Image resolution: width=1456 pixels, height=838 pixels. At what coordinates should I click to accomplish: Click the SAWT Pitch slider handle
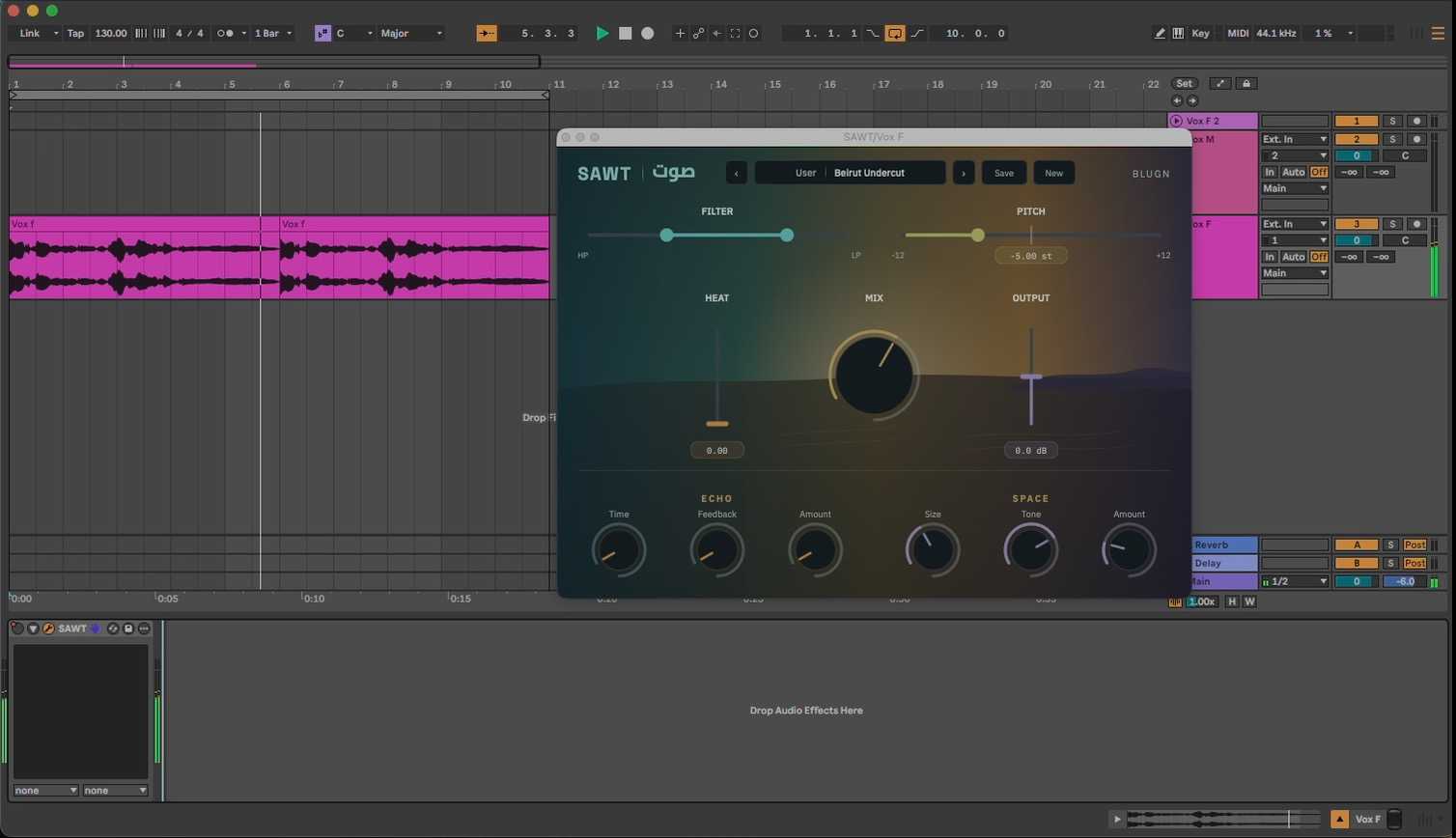click(x=978, y=236)
